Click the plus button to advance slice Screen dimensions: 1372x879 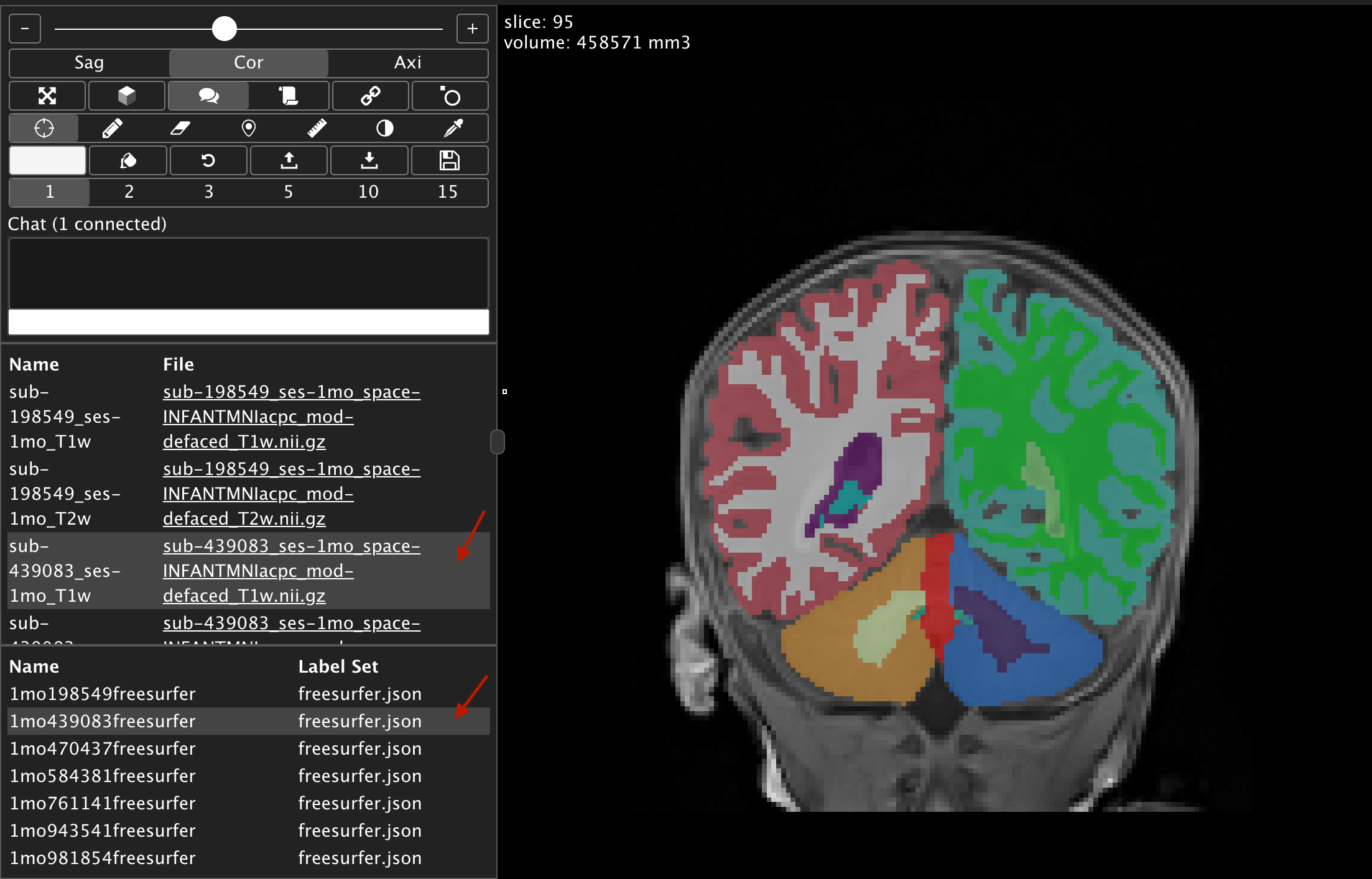[x=472, y=29]
